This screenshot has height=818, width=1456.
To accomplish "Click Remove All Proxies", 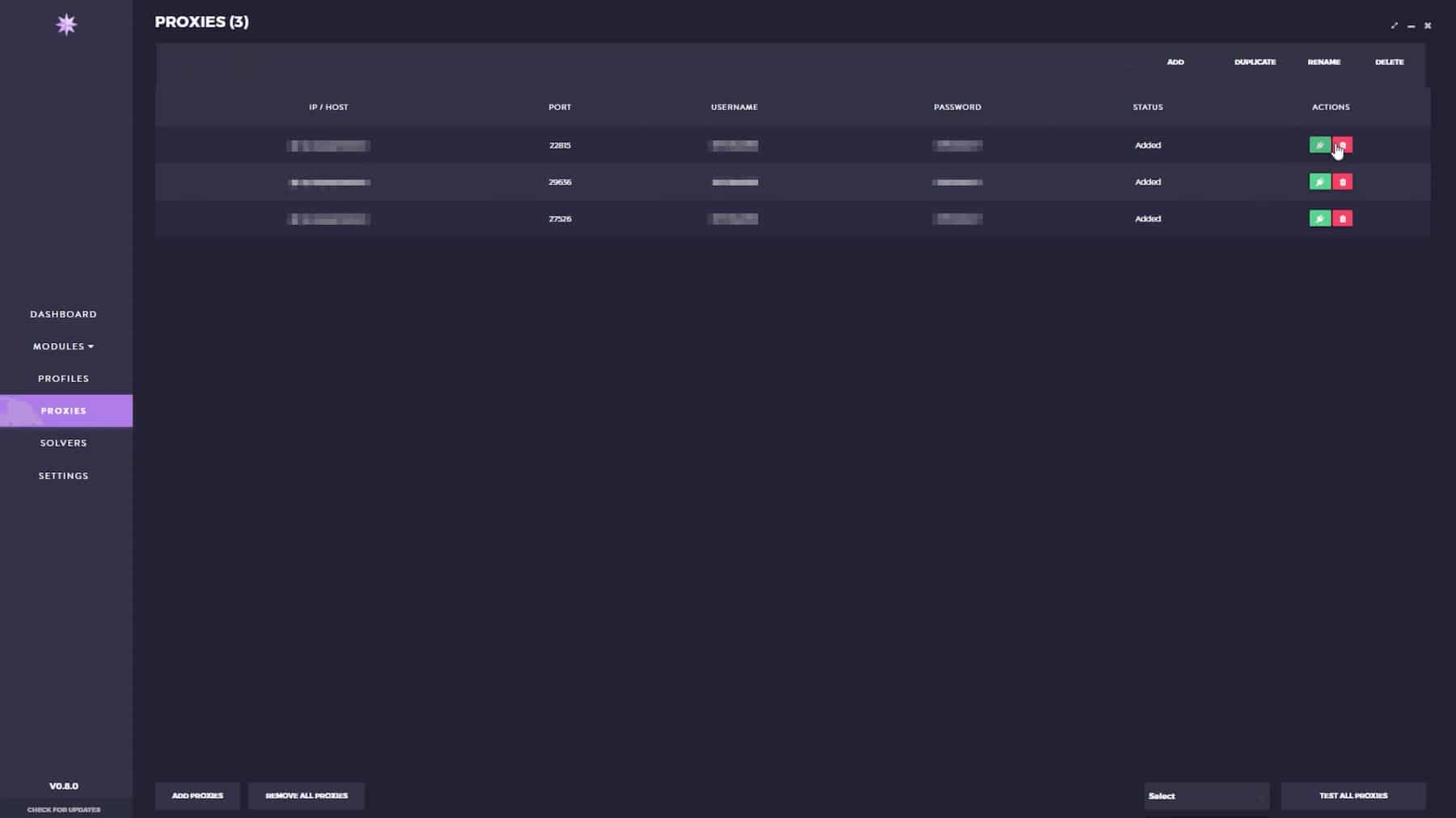I will [x=307, y=796].
